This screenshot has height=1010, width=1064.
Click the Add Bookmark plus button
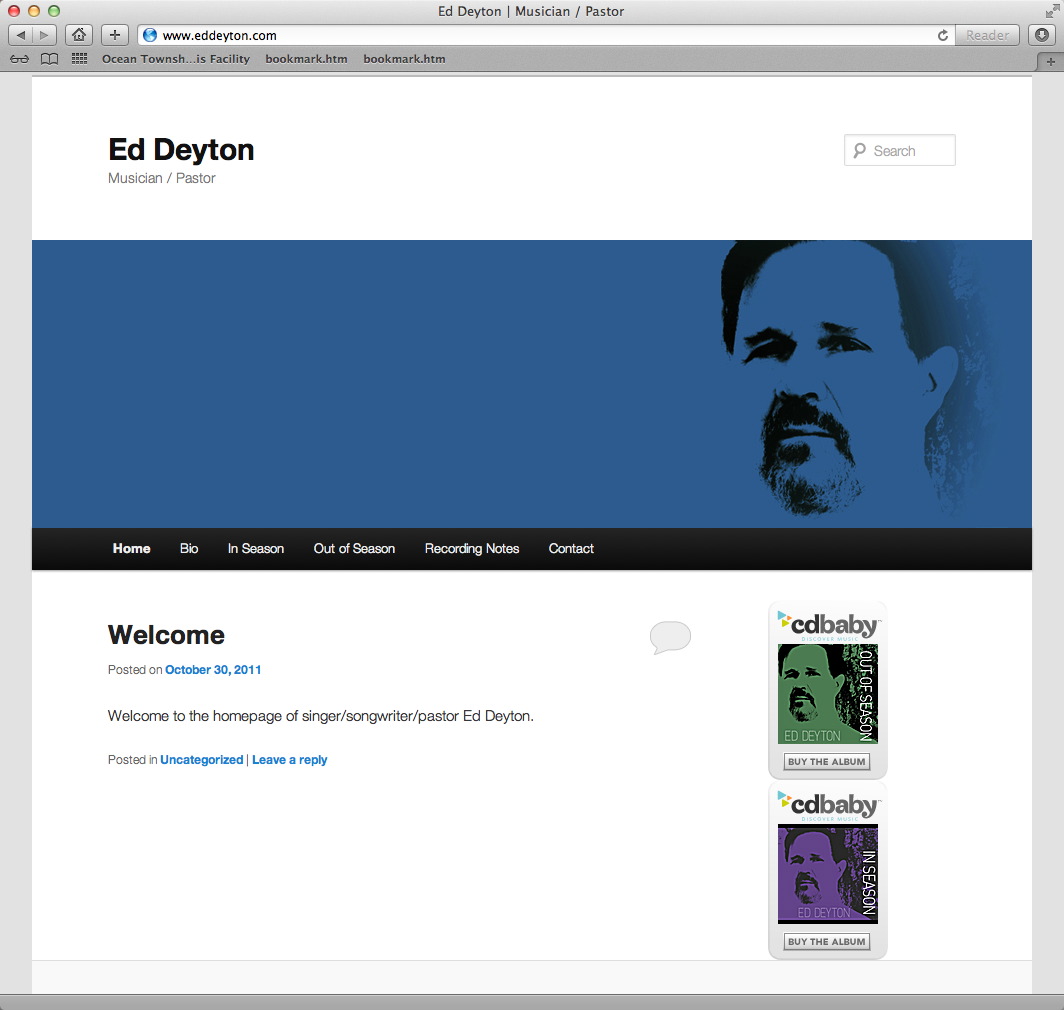(115, 35)
